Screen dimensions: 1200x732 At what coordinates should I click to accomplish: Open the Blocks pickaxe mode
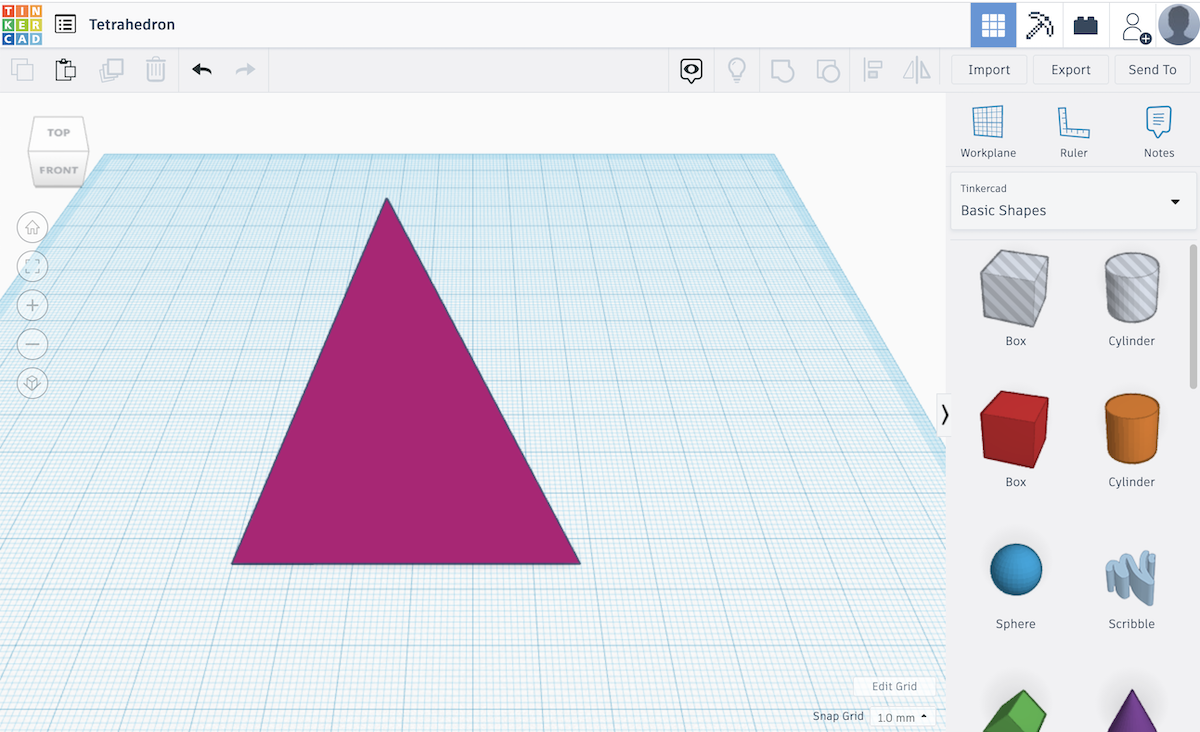1040,25
